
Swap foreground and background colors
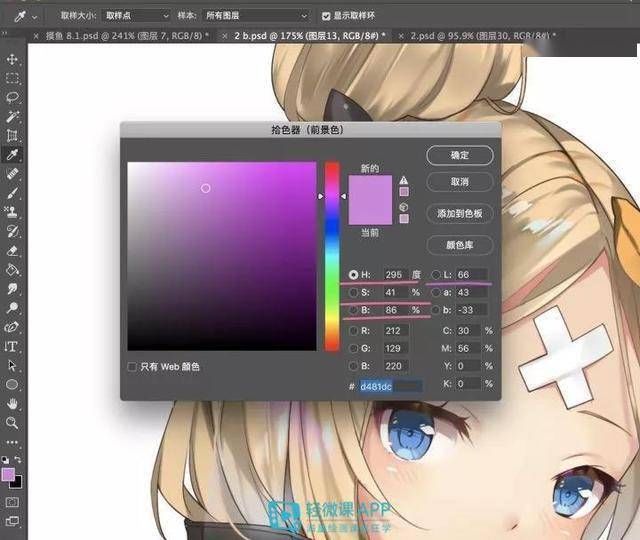click(x=18, y=460)
